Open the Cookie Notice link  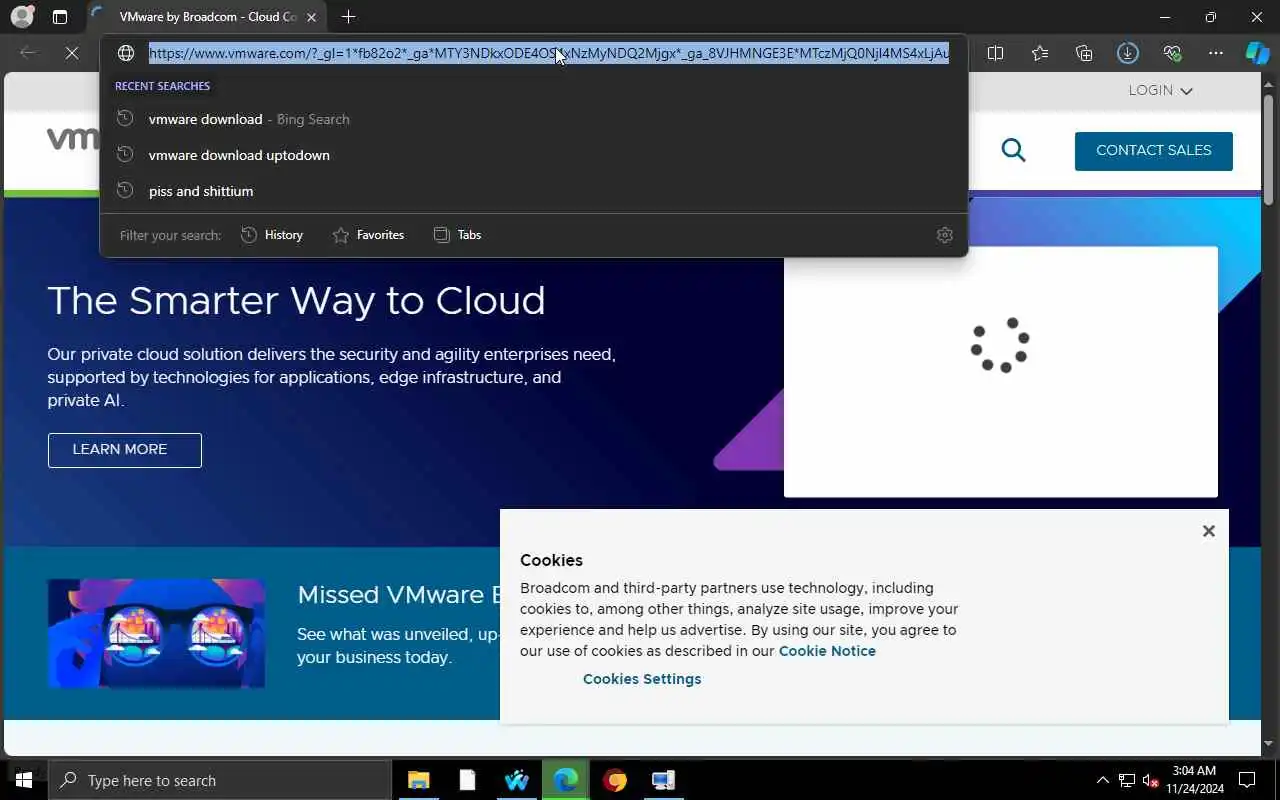827,651
